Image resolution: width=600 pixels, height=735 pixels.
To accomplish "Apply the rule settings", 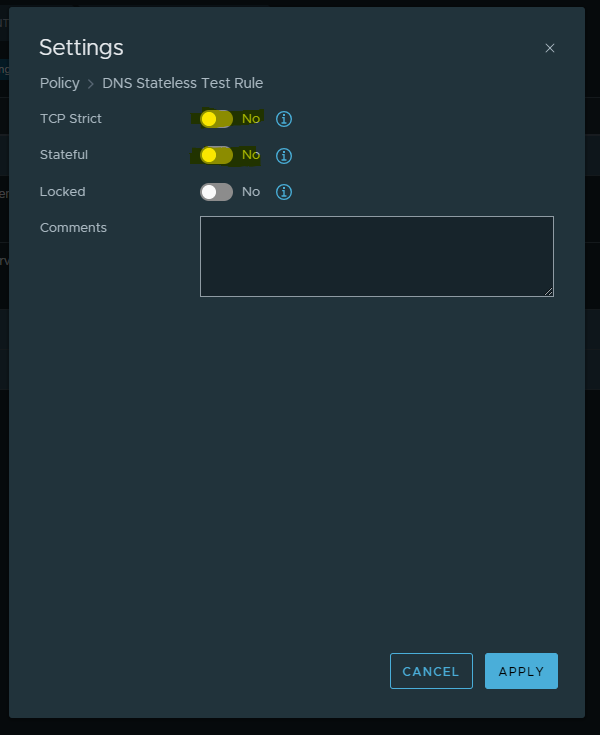I will pyautogui.click(x=521, y=671).
